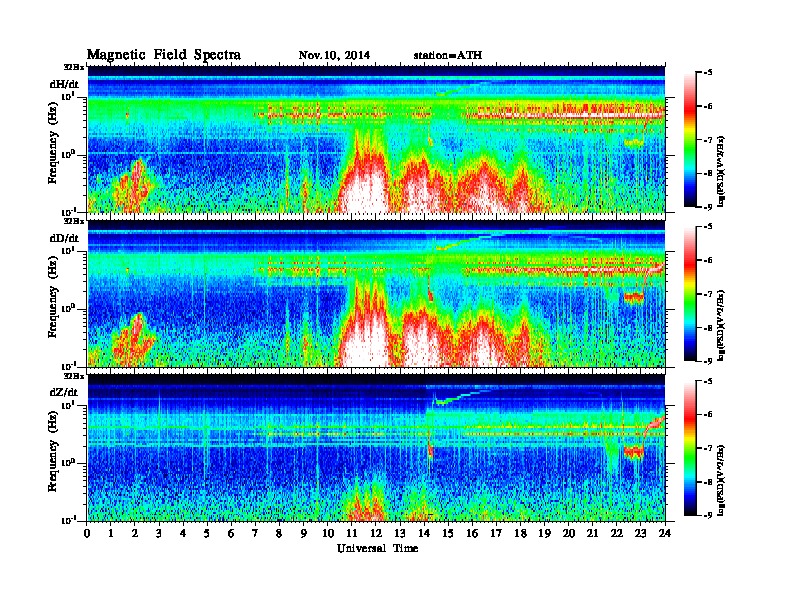Image resolution: width=792 pixels, height=612 pixels.
Task: Click hour 17 on the time axis
Action: coord(496,533)
